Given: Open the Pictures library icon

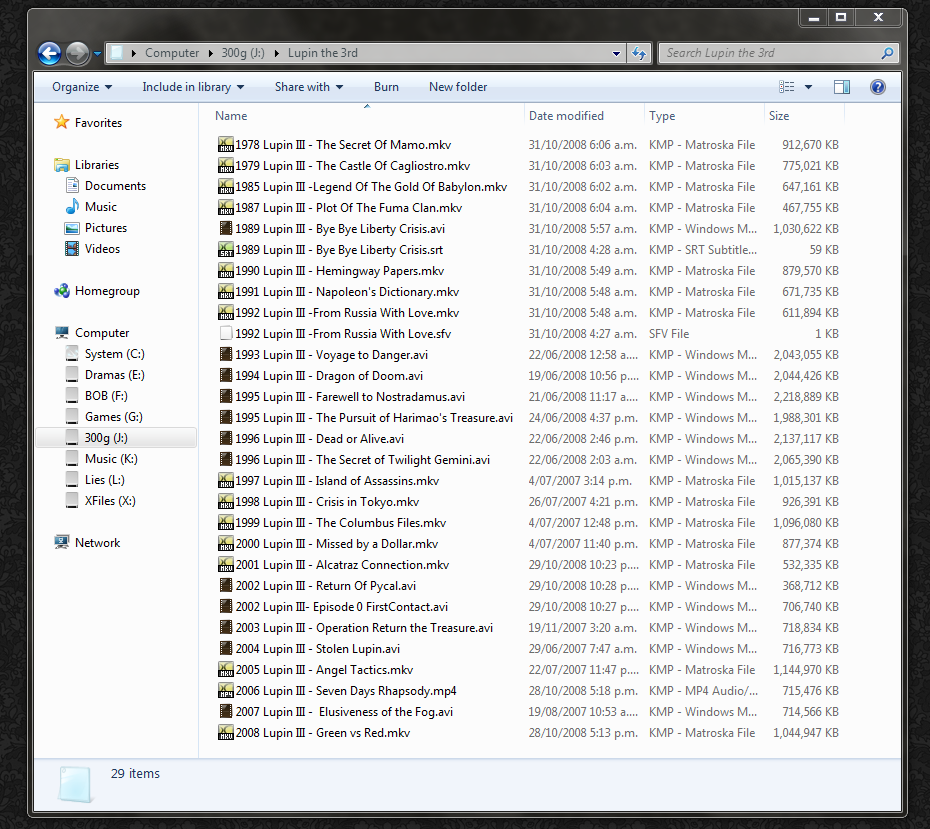Looking at the screenshot, I should pos(72,228).
